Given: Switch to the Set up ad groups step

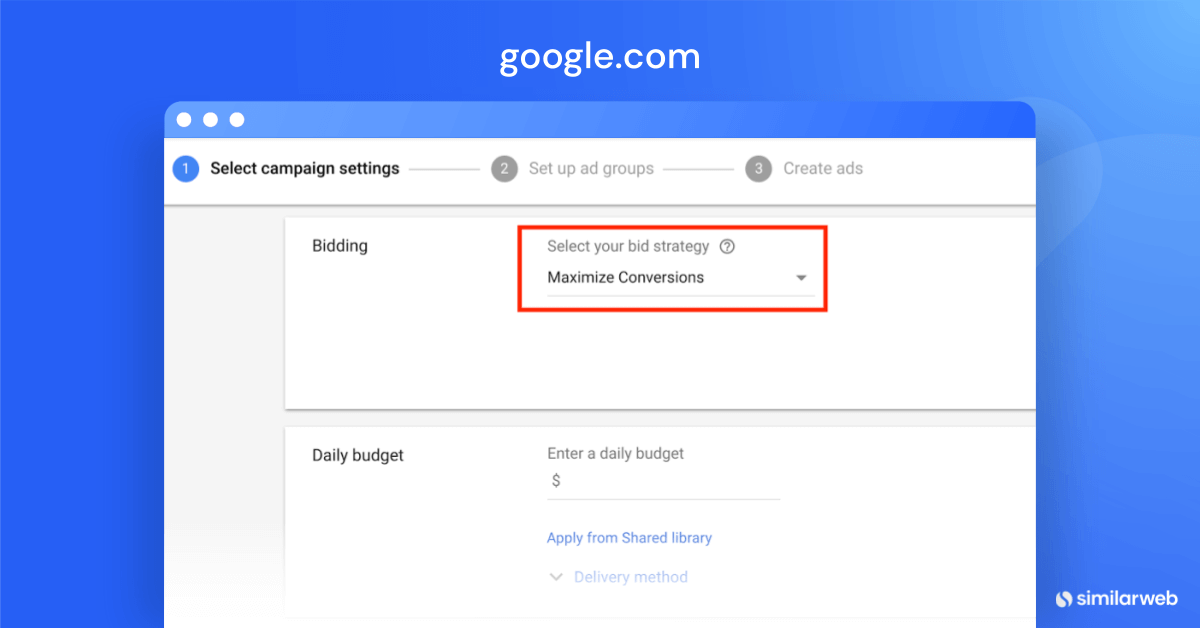Looking at the screenshot, I should point(591,168).
